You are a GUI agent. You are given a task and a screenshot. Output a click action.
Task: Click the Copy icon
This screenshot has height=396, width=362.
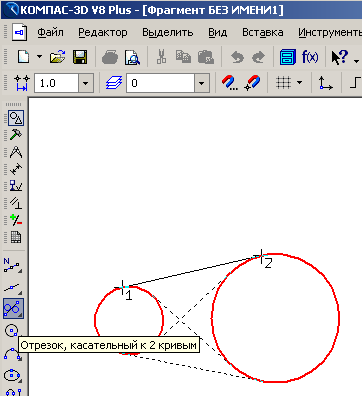coord(183,57)
